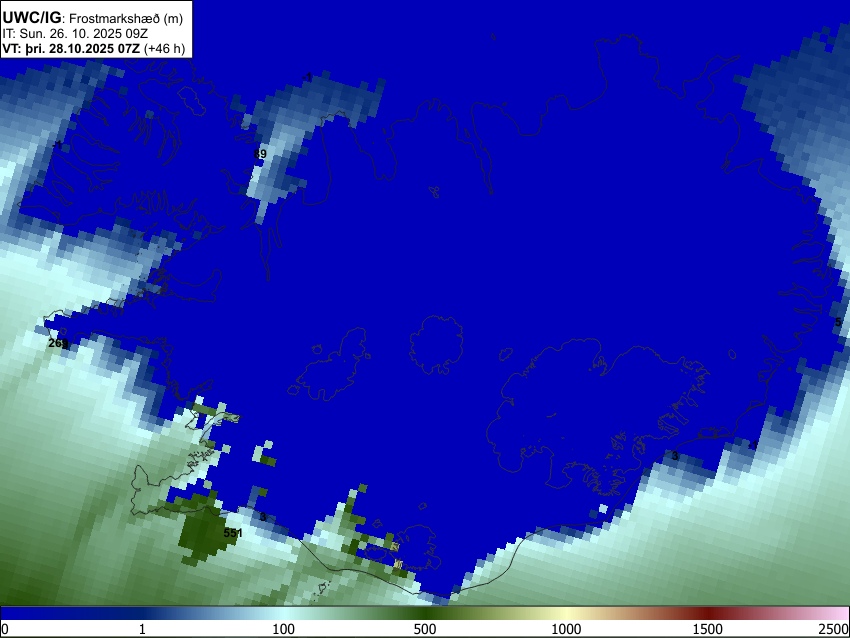The image size is (850, 638).
Task: Select the "500" label on the color scale
Action: click(x=425, y=629)
